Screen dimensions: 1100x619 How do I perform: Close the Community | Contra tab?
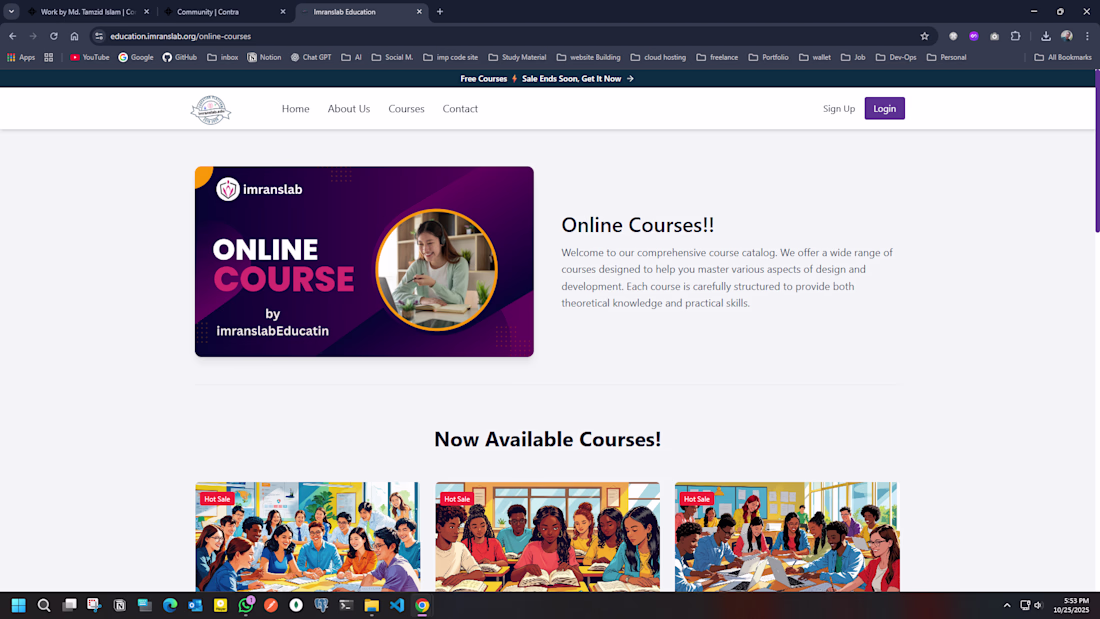283,12
